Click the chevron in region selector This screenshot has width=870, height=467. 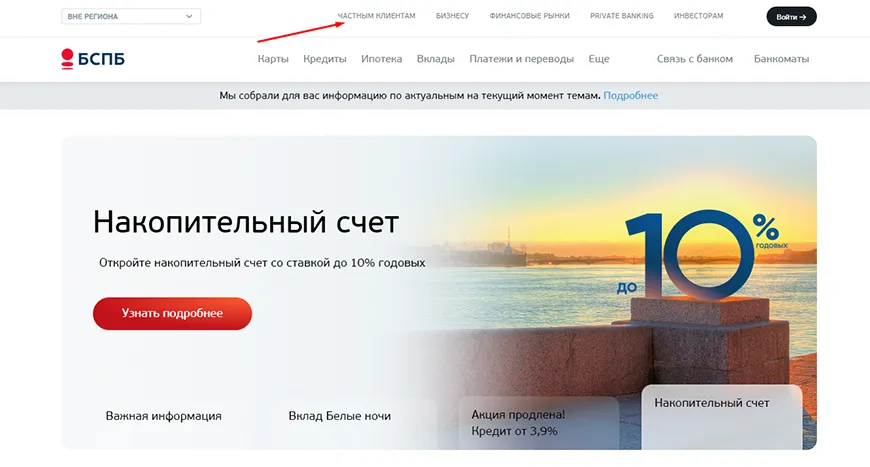click(189, 17)
